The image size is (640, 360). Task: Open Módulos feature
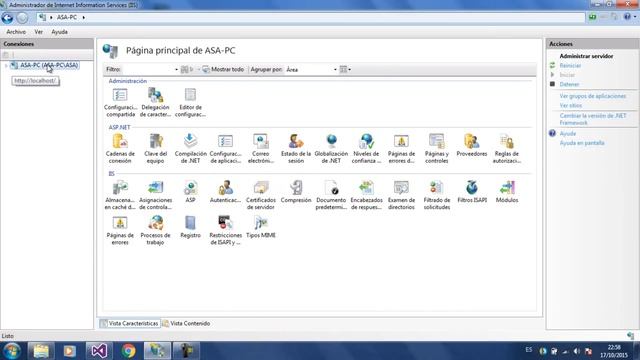(507, 191)
